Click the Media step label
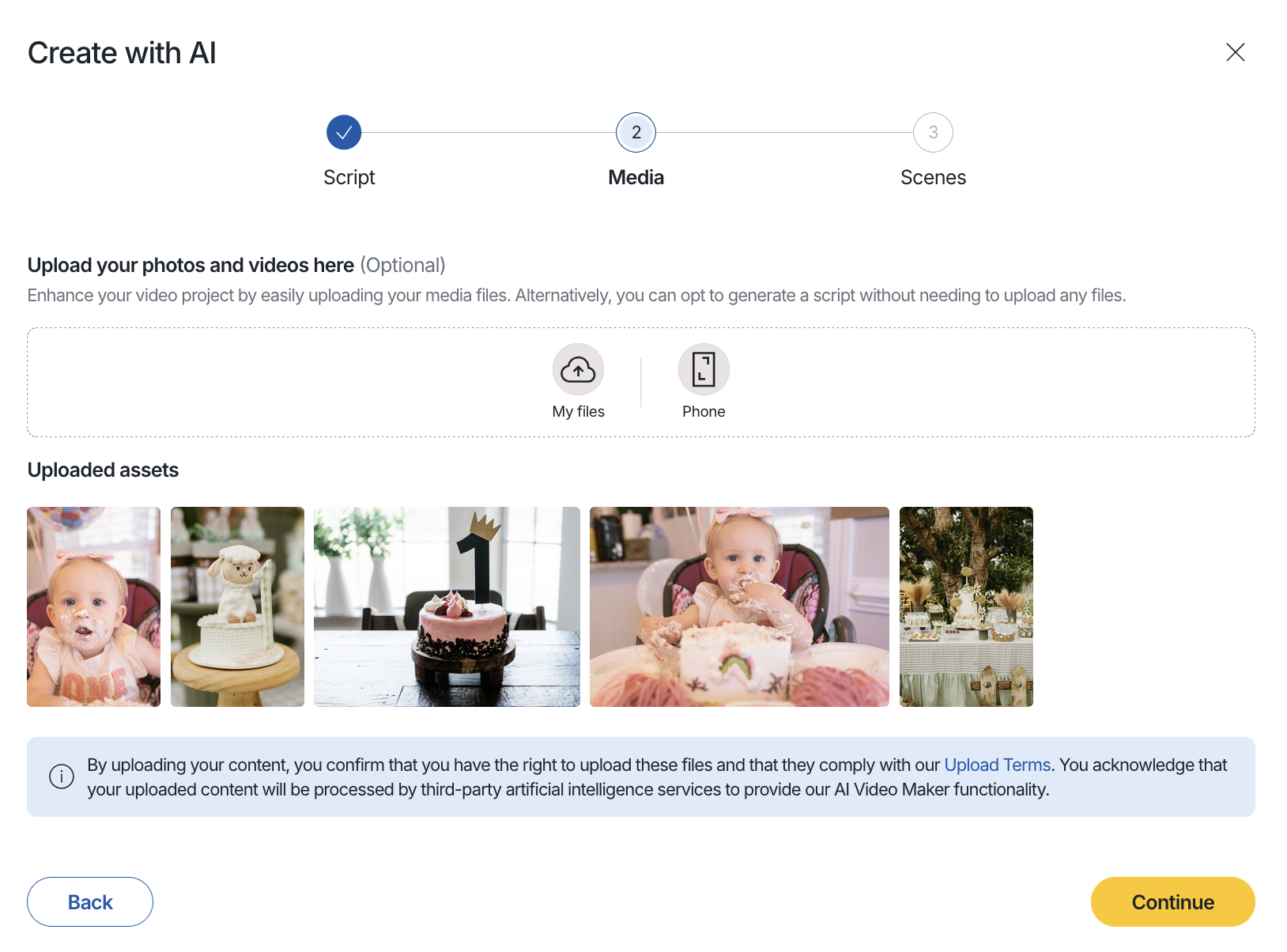Viewport: 1287px width, 952px height. tap(636, 177)
